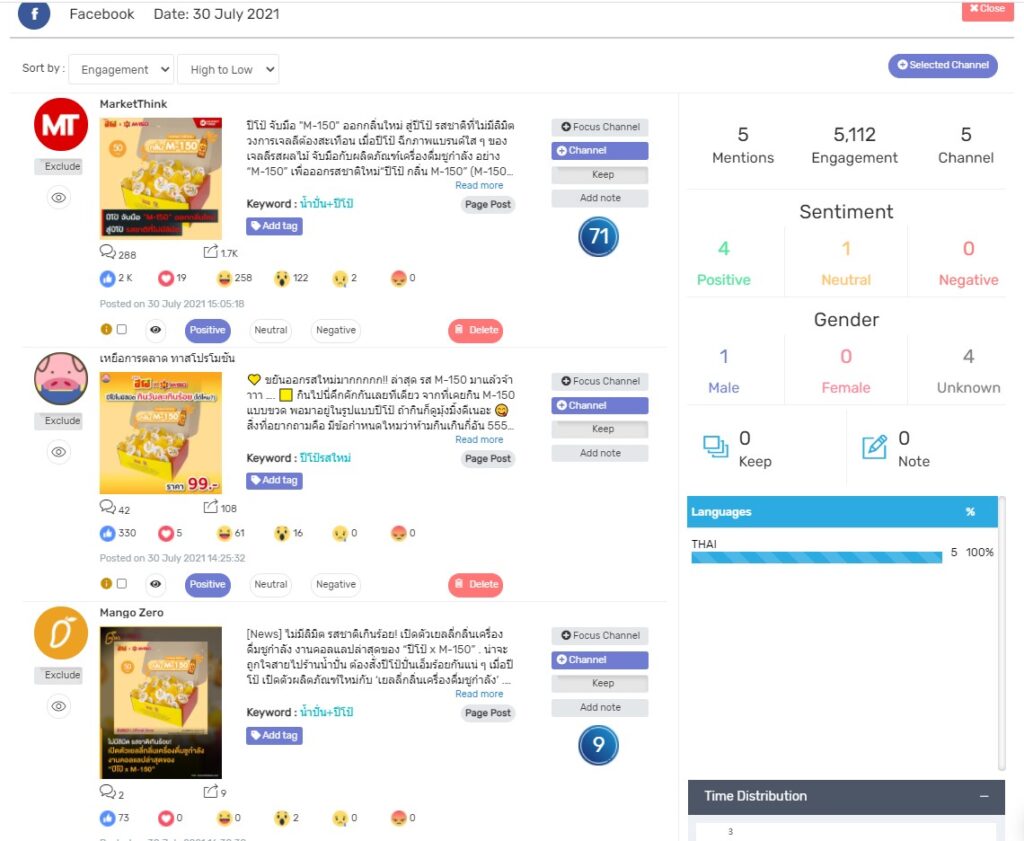Open MarketThink profile avatar
Image resolution: width=1024 pixels, height=841 pixels.
[61, 125]
